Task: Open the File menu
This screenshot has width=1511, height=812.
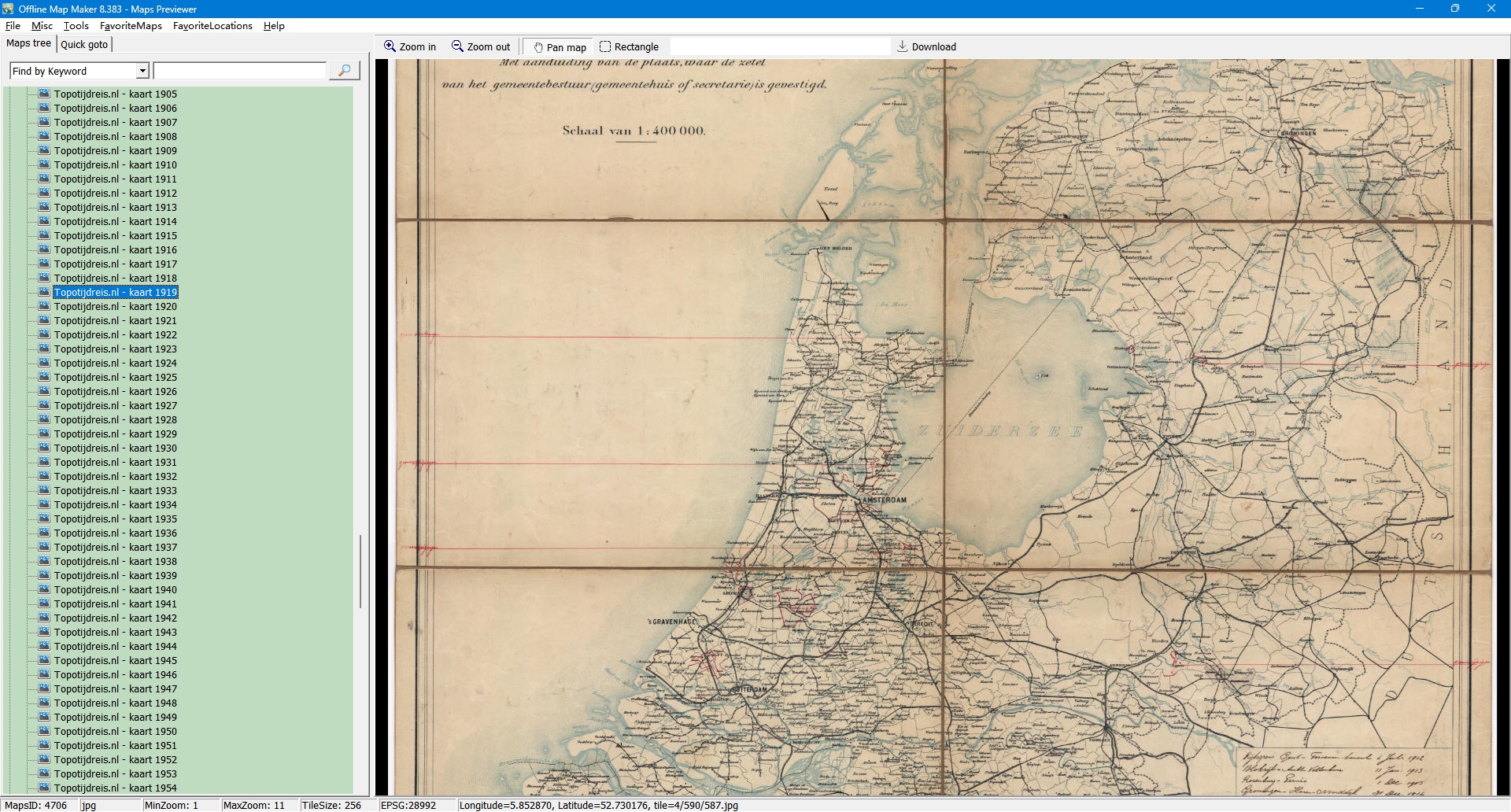Action: click(x=13, y=26)
